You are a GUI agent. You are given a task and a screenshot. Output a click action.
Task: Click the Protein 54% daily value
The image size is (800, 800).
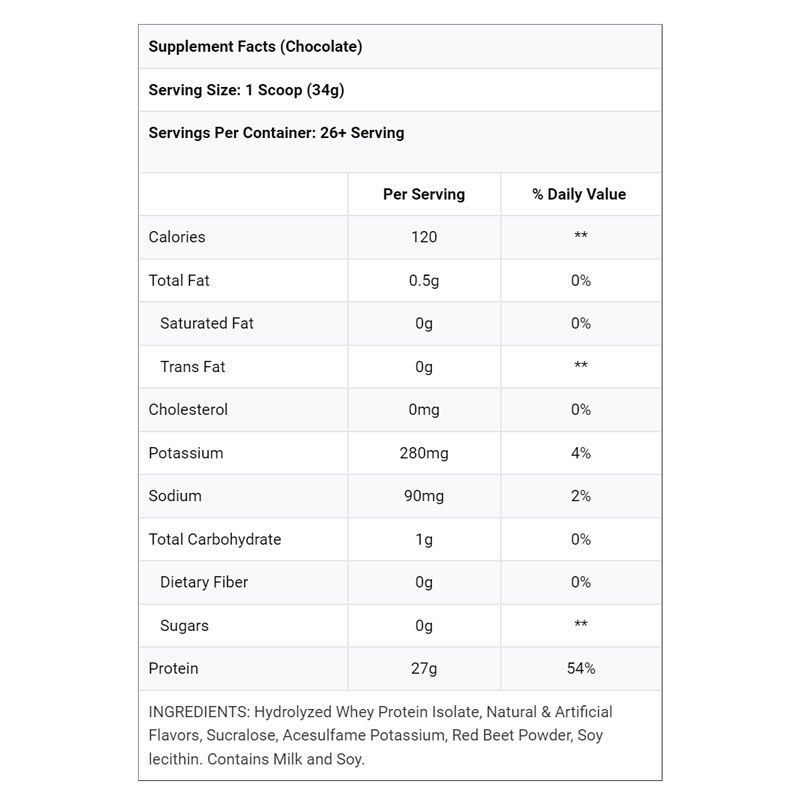click(x=581, y=668)
